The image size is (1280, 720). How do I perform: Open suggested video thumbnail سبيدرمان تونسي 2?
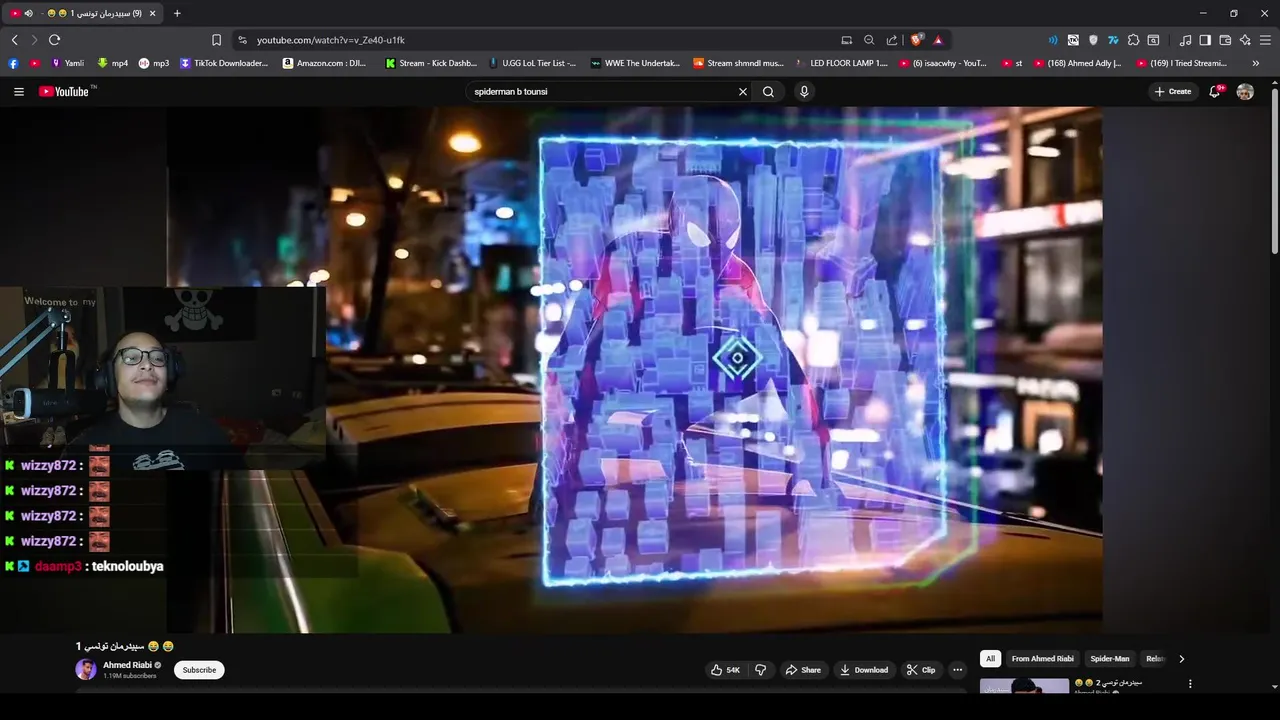tap(1024, 686)
